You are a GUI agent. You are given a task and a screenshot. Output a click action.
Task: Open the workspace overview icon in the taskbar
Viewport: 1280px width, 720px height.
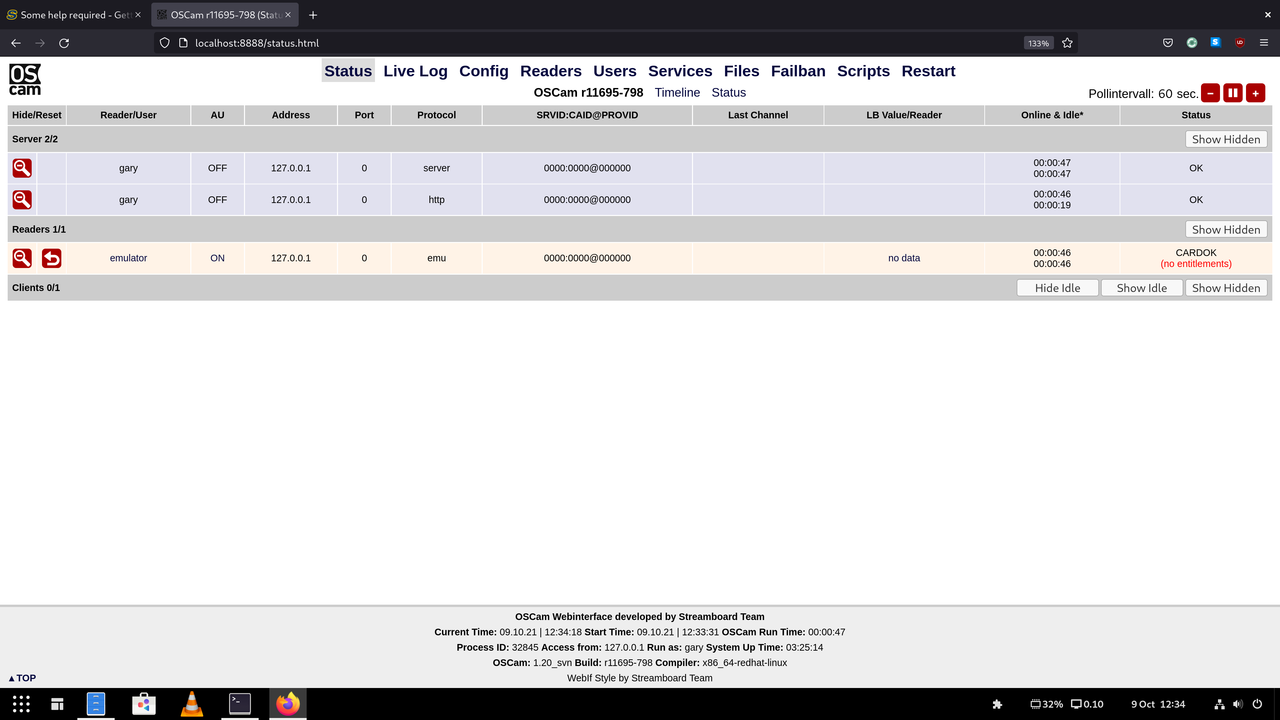[x=58, y=704]
